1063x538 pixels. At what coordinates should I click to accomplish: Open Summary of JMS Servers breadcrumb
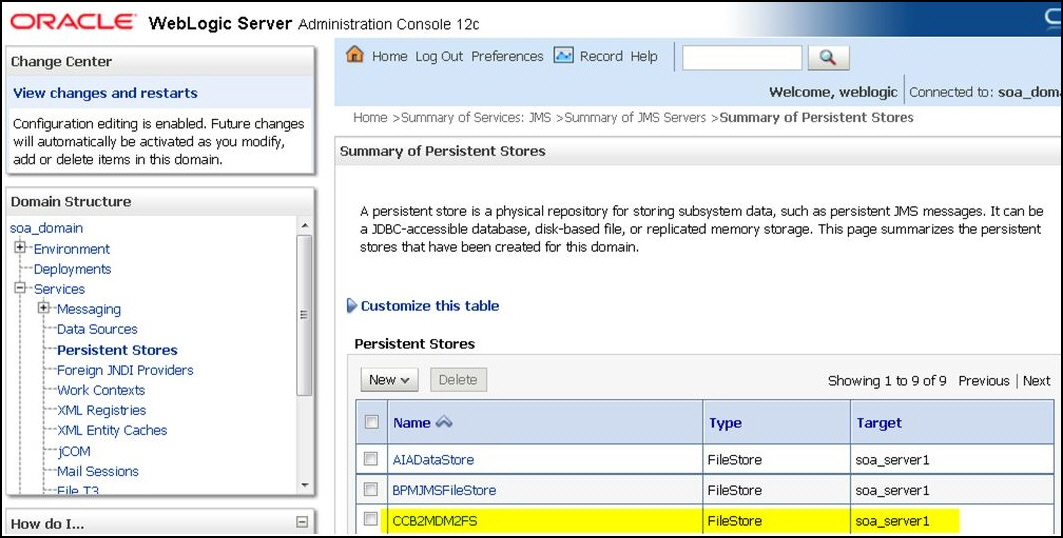coord(635,117)
